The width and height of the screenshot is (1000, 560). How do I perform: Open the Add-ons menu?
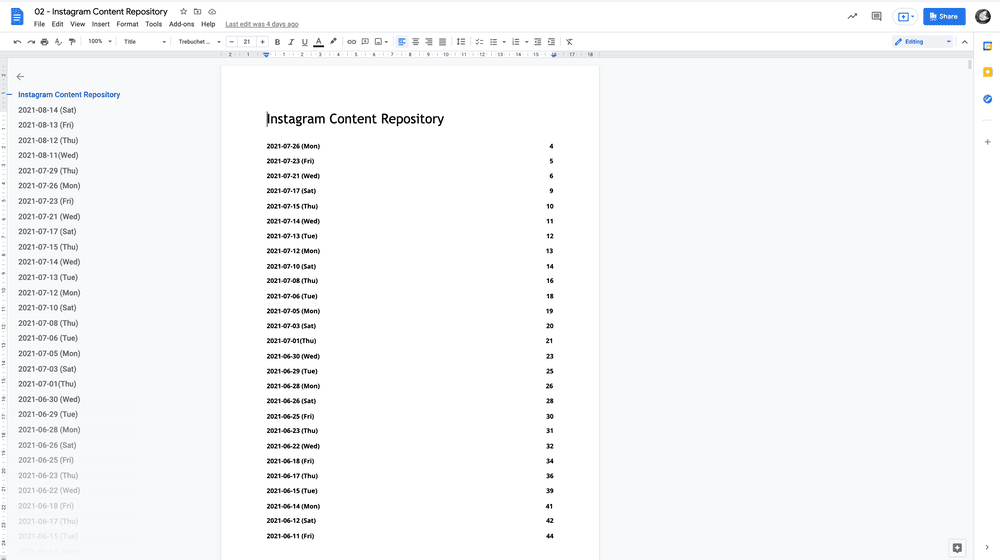[x=181, y=24]
